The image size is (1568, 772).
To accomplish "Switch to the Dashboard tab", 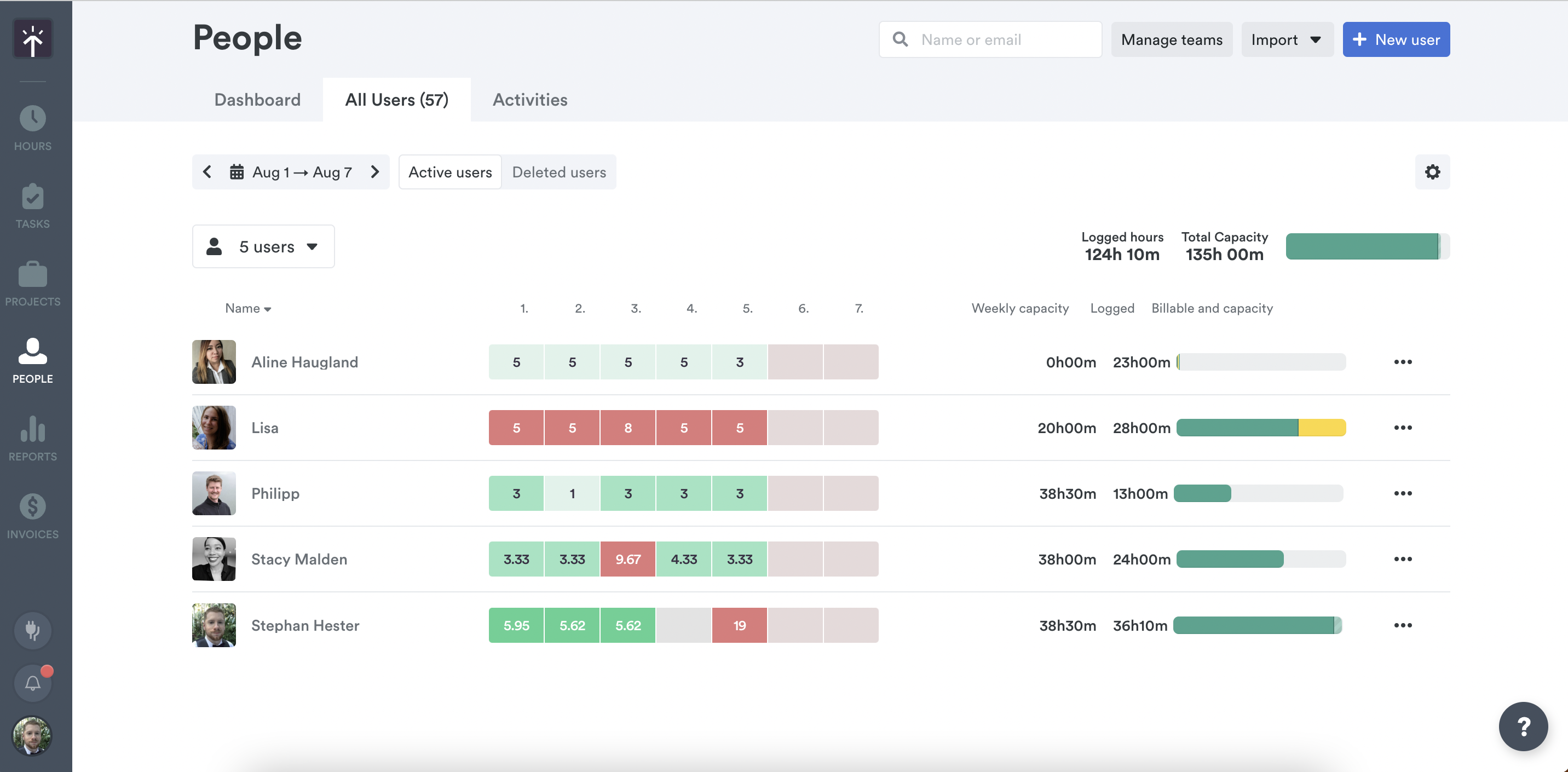I will click(257, 99).
